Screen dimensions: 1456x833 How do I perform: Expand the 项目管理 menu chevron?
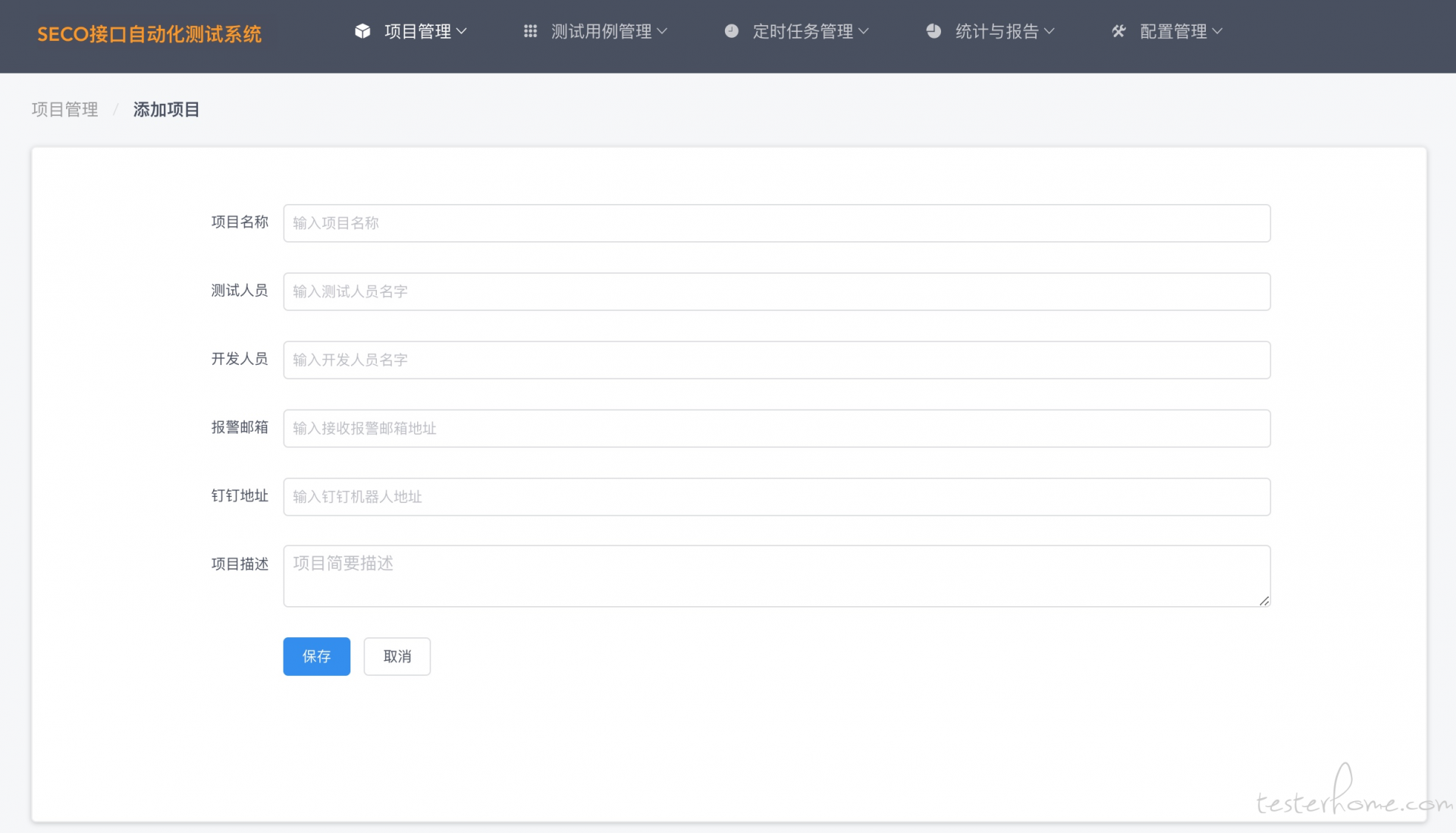point(461,31)
